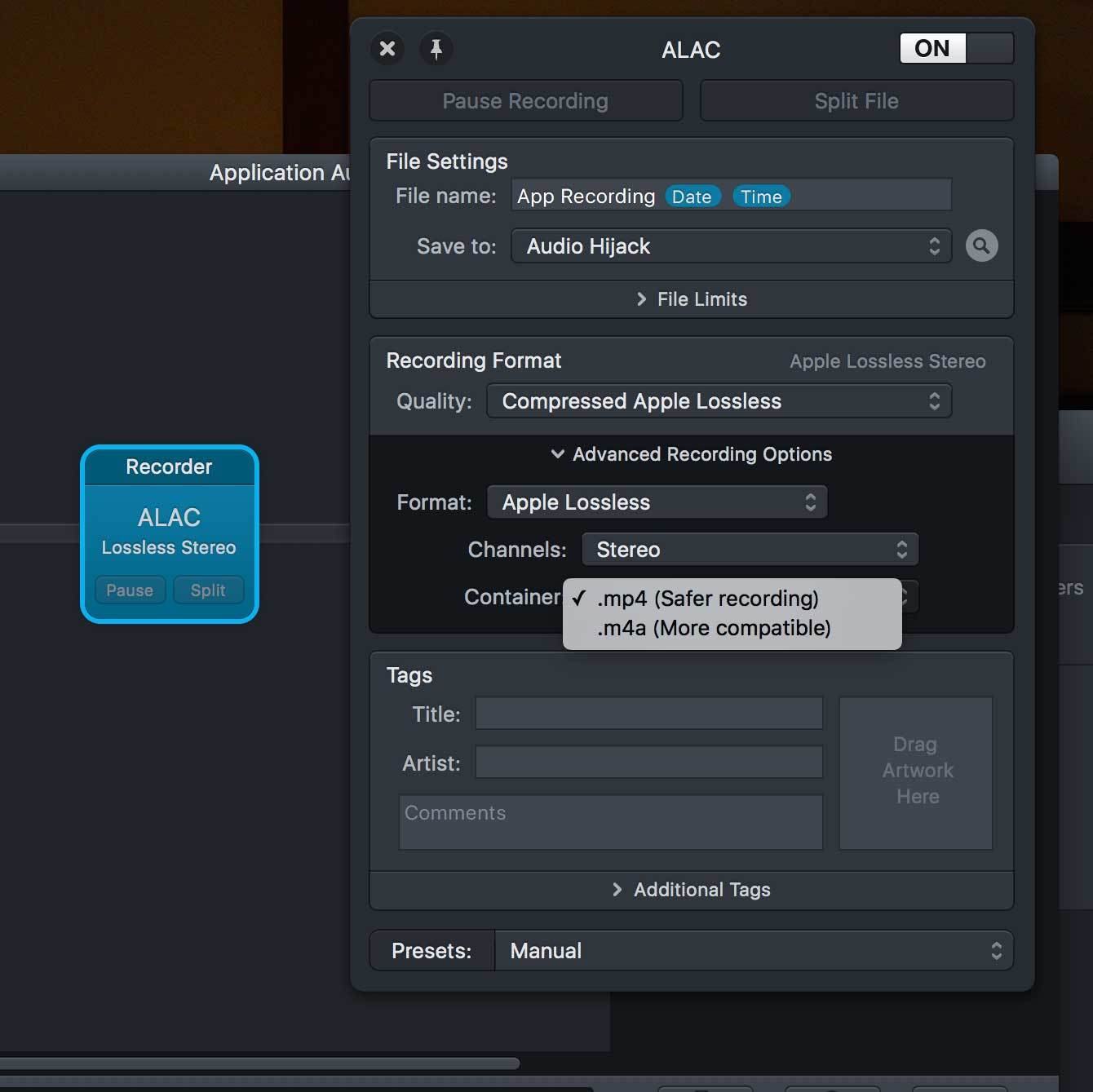The height and width of the screenshot is (1092, 1093).
Task: Open the Format Apple Lossless dropdown
Action: 657,502
